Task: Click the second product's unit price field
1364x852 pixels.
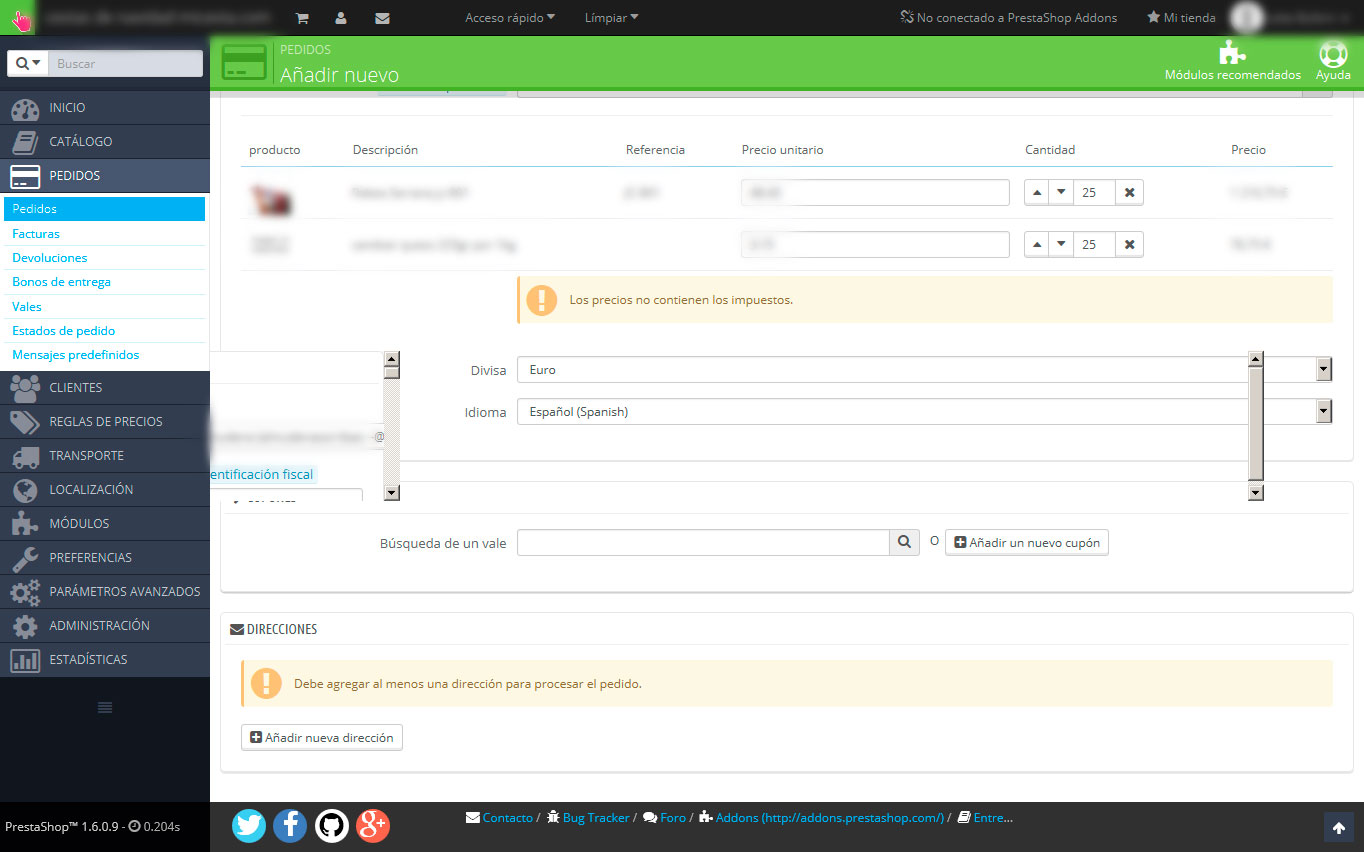Action: coord(875,245)
